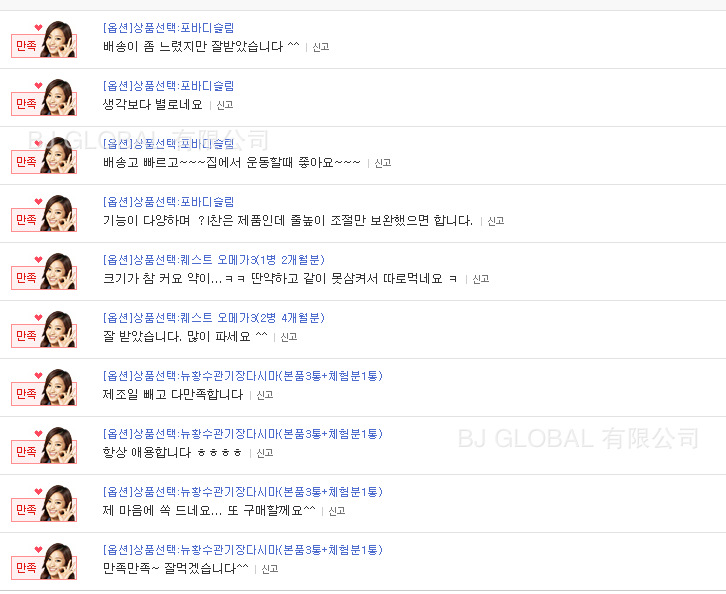
Task: Click 만족 badge icon beside '크기가 참 커요' review
Action: pyautogui.click(x=44, y=271)
